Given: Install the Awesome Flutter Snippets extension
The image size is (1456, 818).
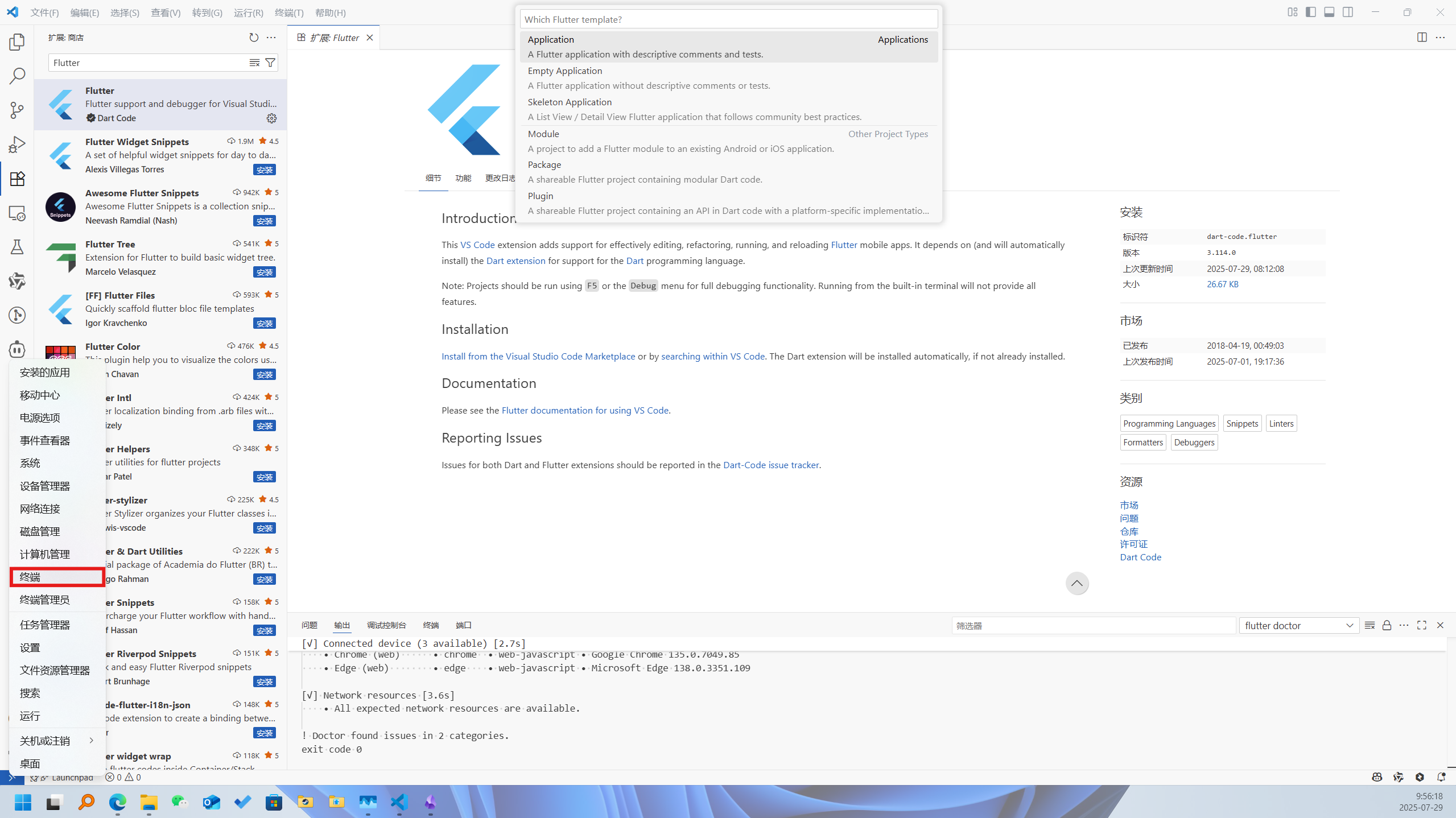Looking at the screenshot, I should 265,221.
